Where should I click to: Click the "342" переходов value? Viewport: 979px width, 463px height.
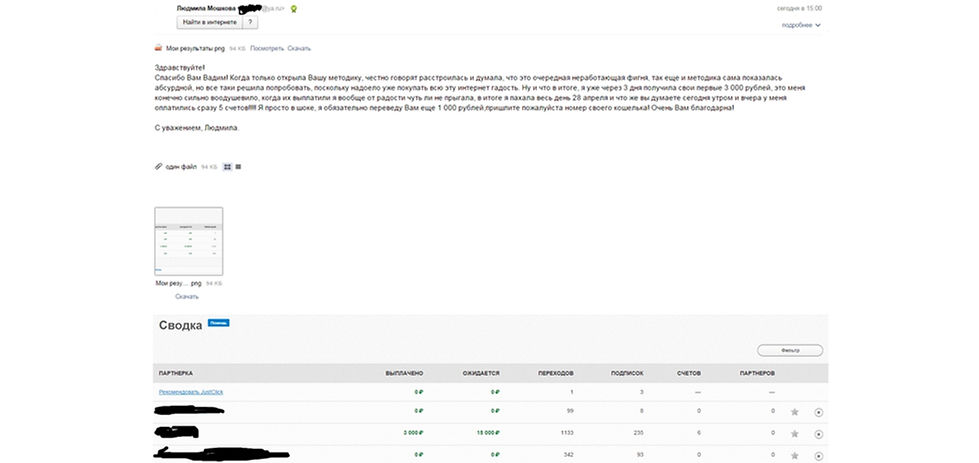(x=569, y=455)
